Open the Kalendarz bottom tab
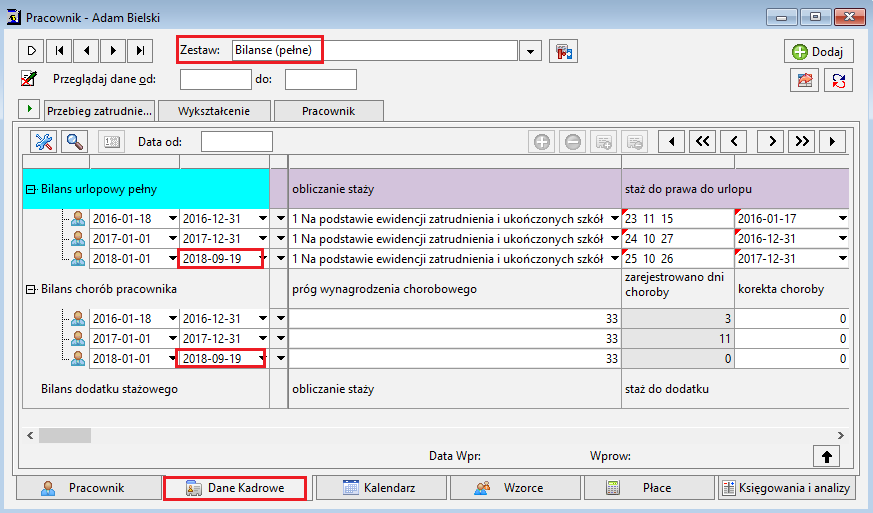Image resolution: width=873 pixels, height=513 pixels. (381, 488)
